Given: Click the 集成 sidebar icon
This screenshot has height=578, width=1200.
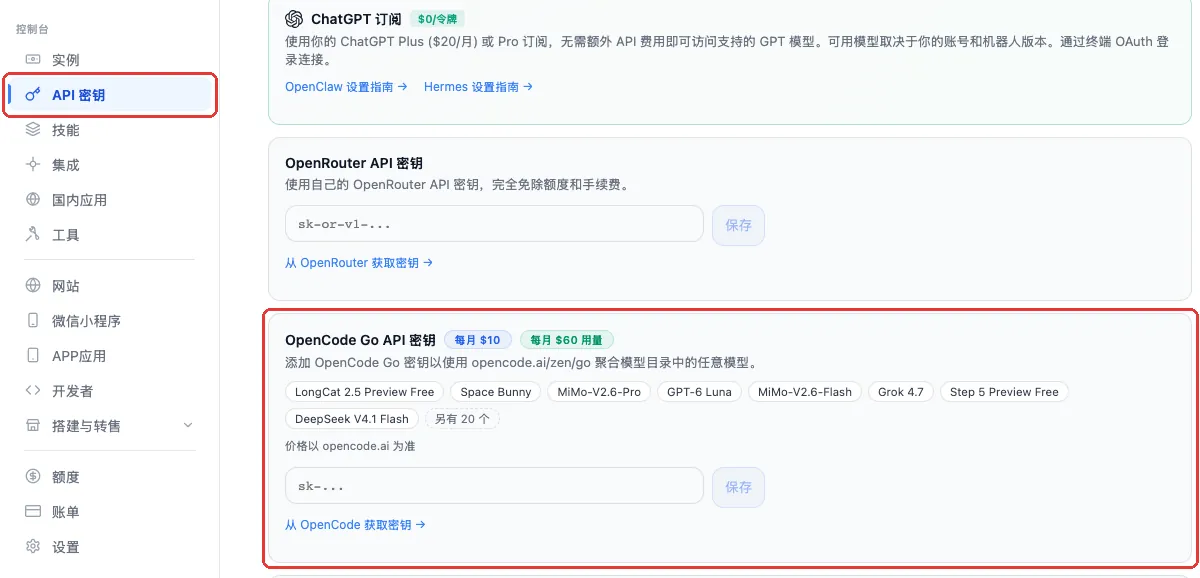Looking at the screenshot, I should [x=33, y=165].
